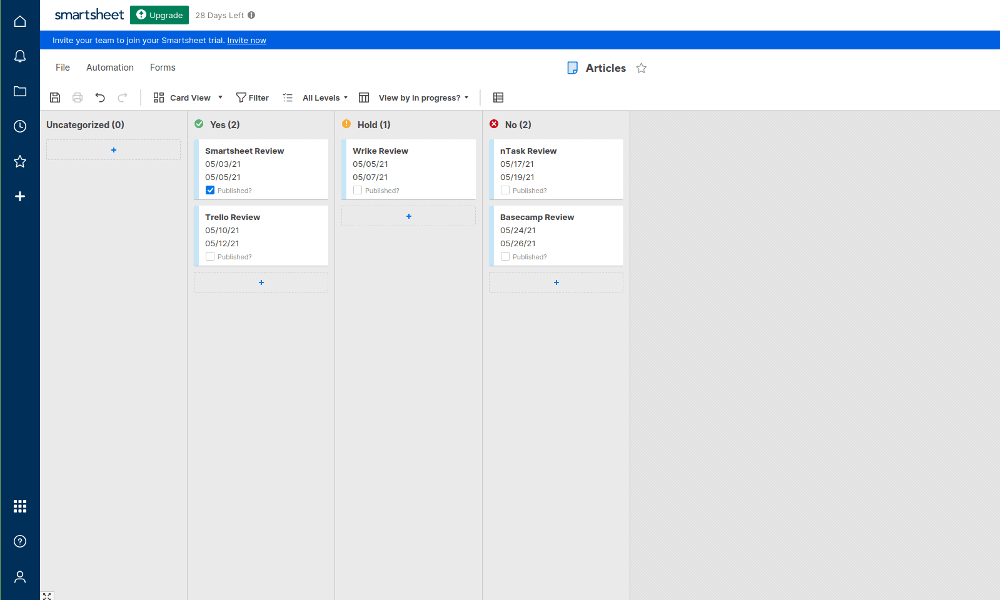The width and height of the screenshot is (1000, 600).
Task: Open the Account profile icon
Action: coord(20,577)
